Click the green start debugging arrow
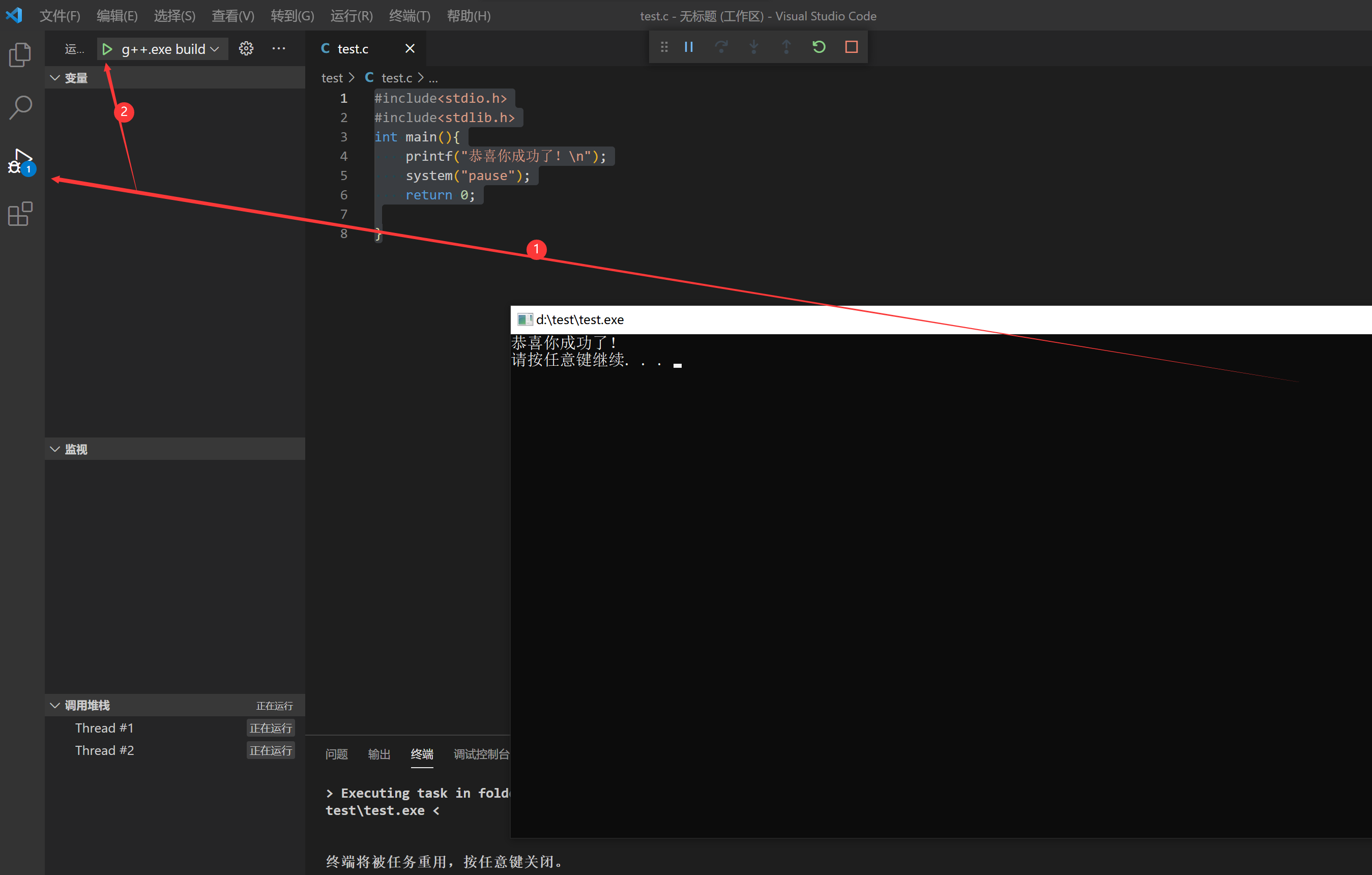Screen dimensions: 1372x875 [106, 49]
